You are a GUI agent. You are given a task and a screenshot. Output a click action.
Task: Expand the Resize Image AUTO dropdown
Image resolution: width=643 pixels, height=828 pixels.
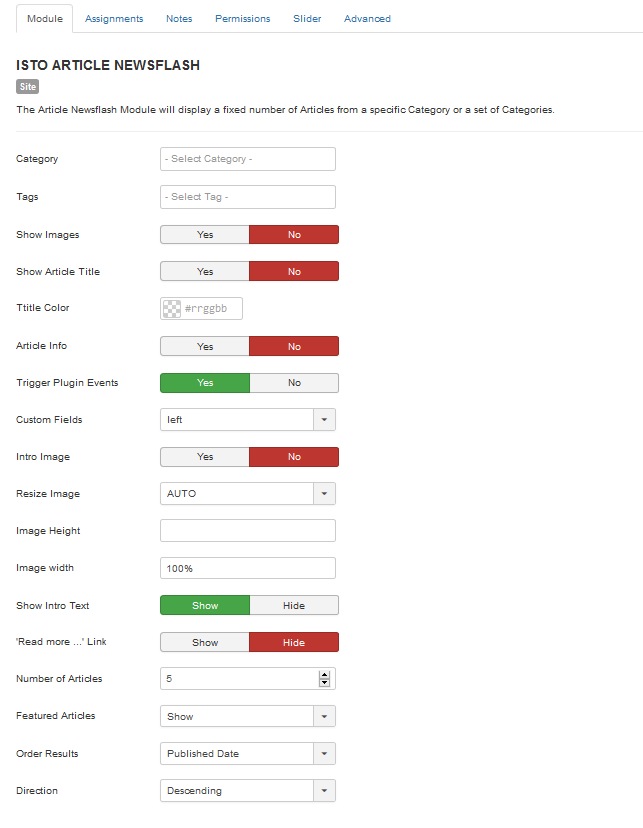click(248, 494)
